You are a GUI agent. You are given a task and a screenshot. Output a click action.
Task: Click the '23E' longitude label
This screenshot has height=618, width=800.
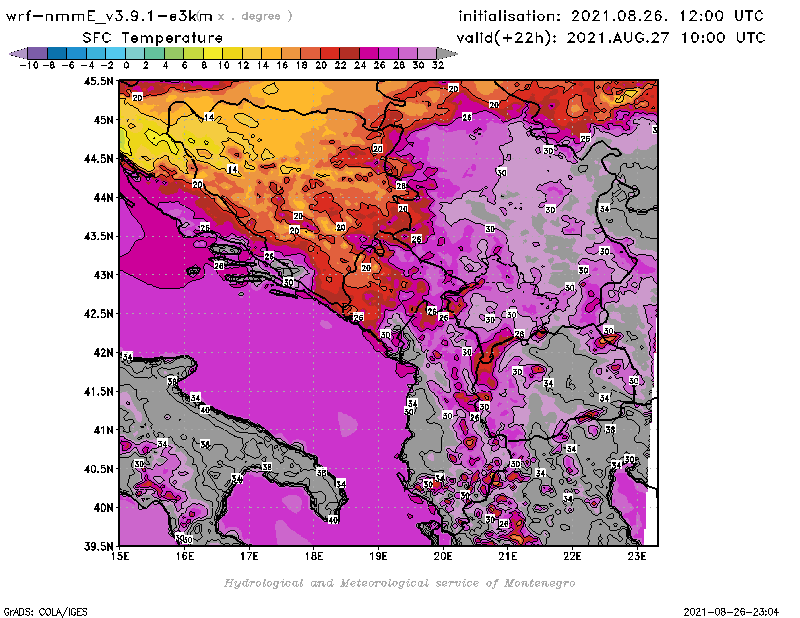(x=637, y=556)
